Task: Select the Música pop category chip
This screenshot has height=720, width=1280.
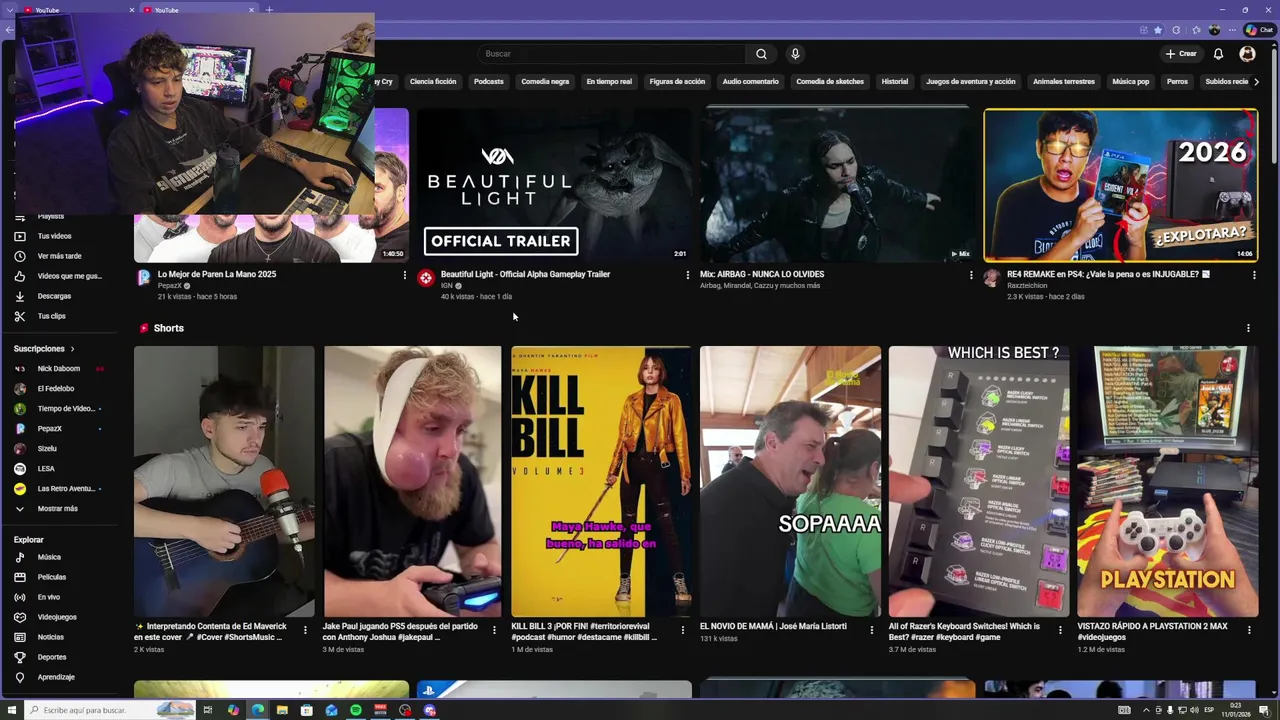Action: (x=1131, y=82)
